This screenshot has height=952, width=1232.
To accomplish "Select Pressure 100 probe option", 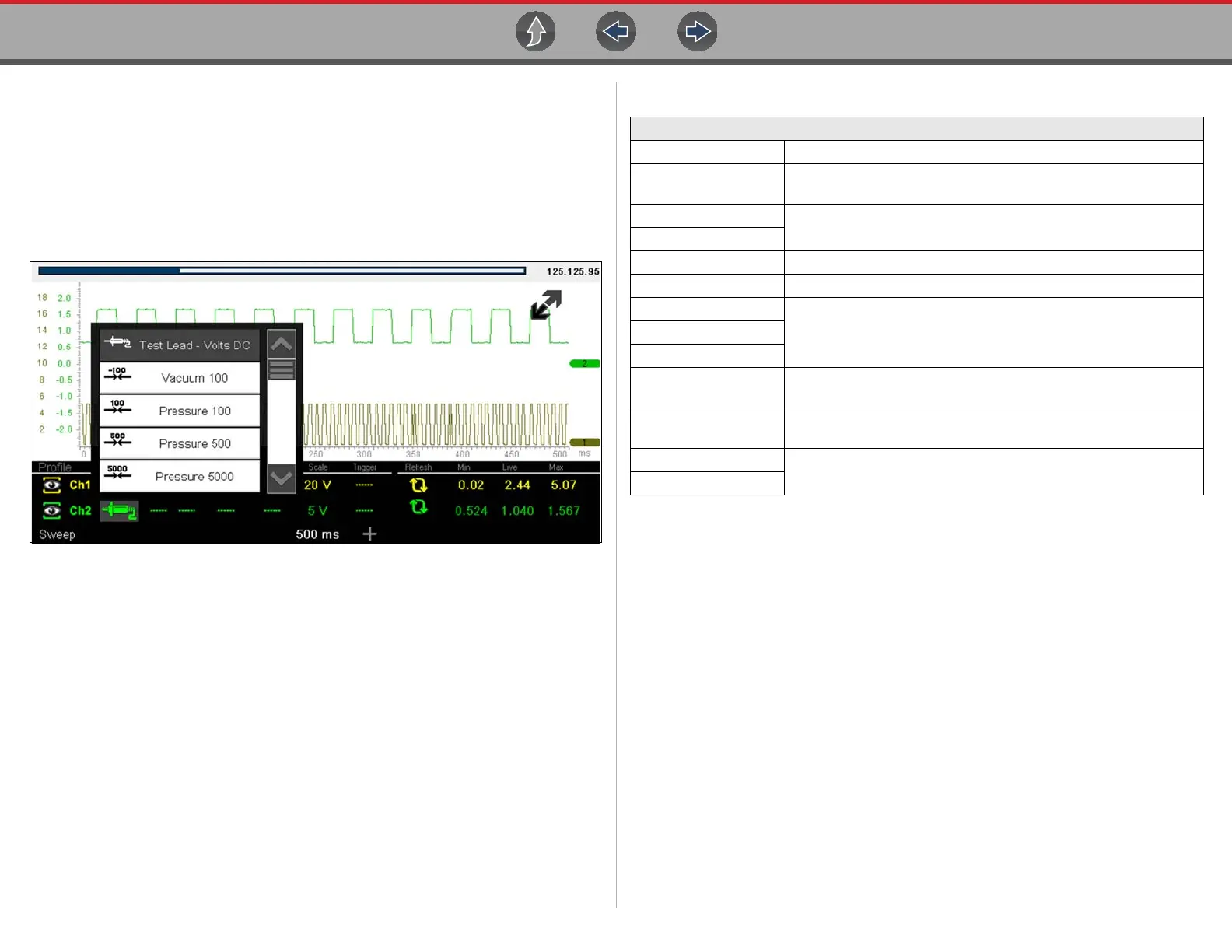I will 180,411.
